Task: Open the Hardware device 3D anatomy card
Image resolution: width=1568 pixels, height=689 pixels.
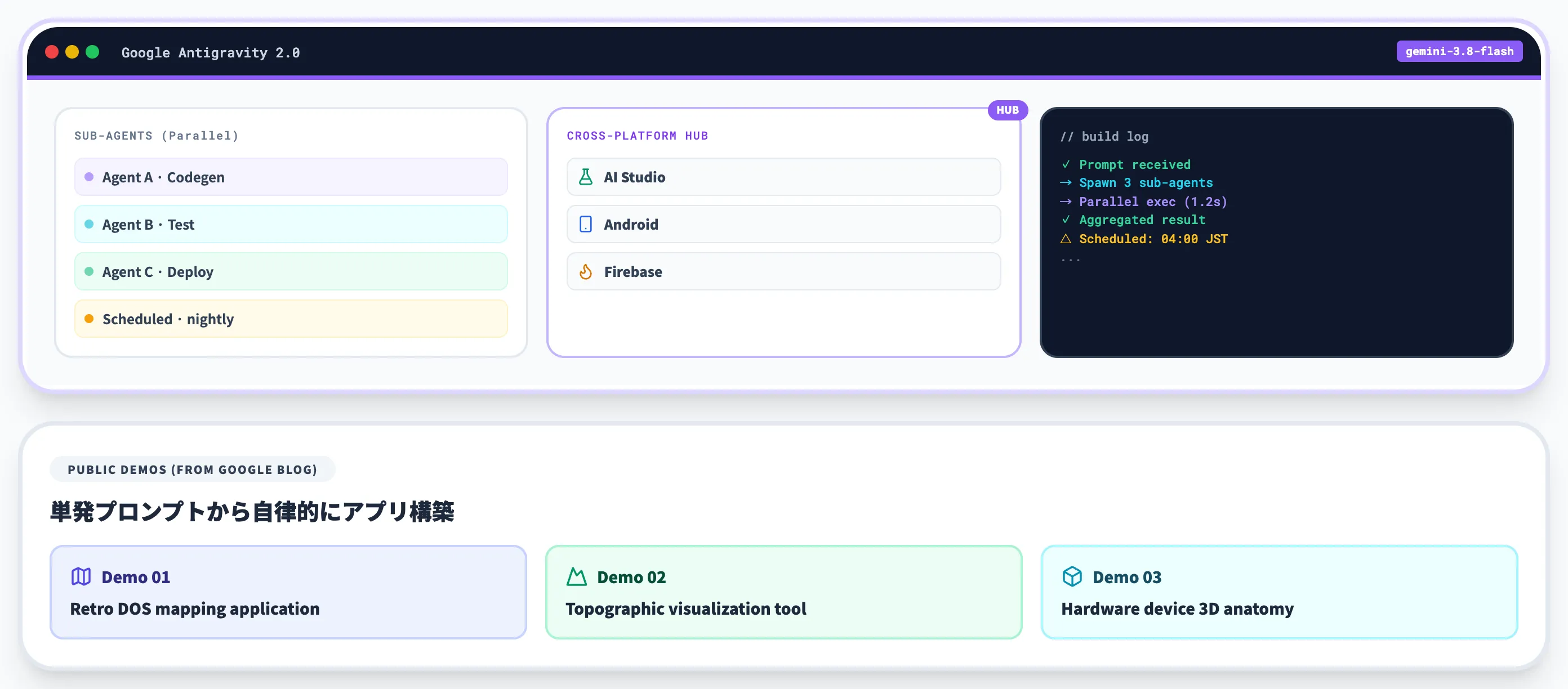Action: pyautogui.click(x=1279, y=592)
